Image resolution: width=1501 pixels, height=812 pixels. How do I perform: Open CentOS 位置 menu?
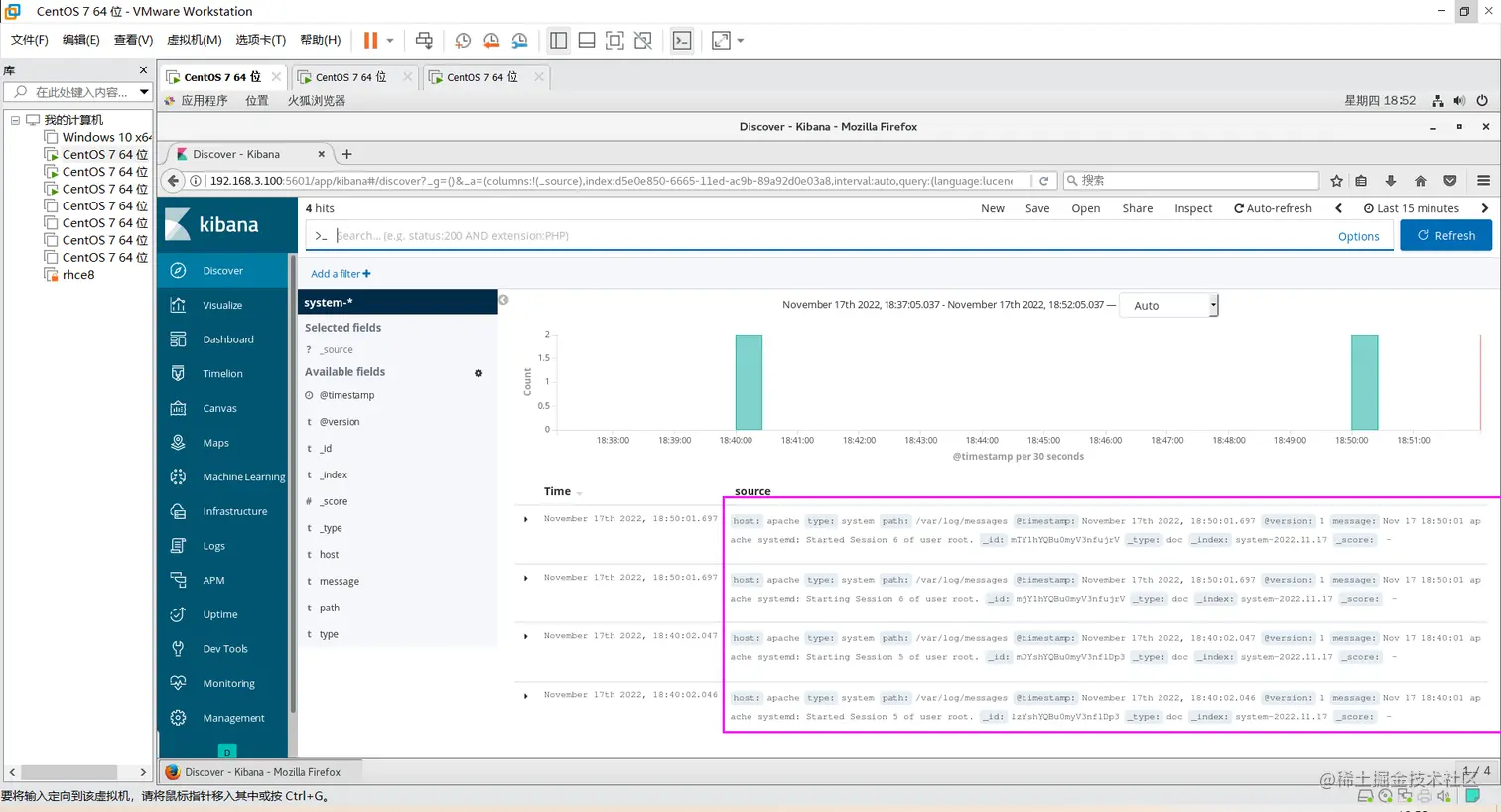tap(257, 101)
